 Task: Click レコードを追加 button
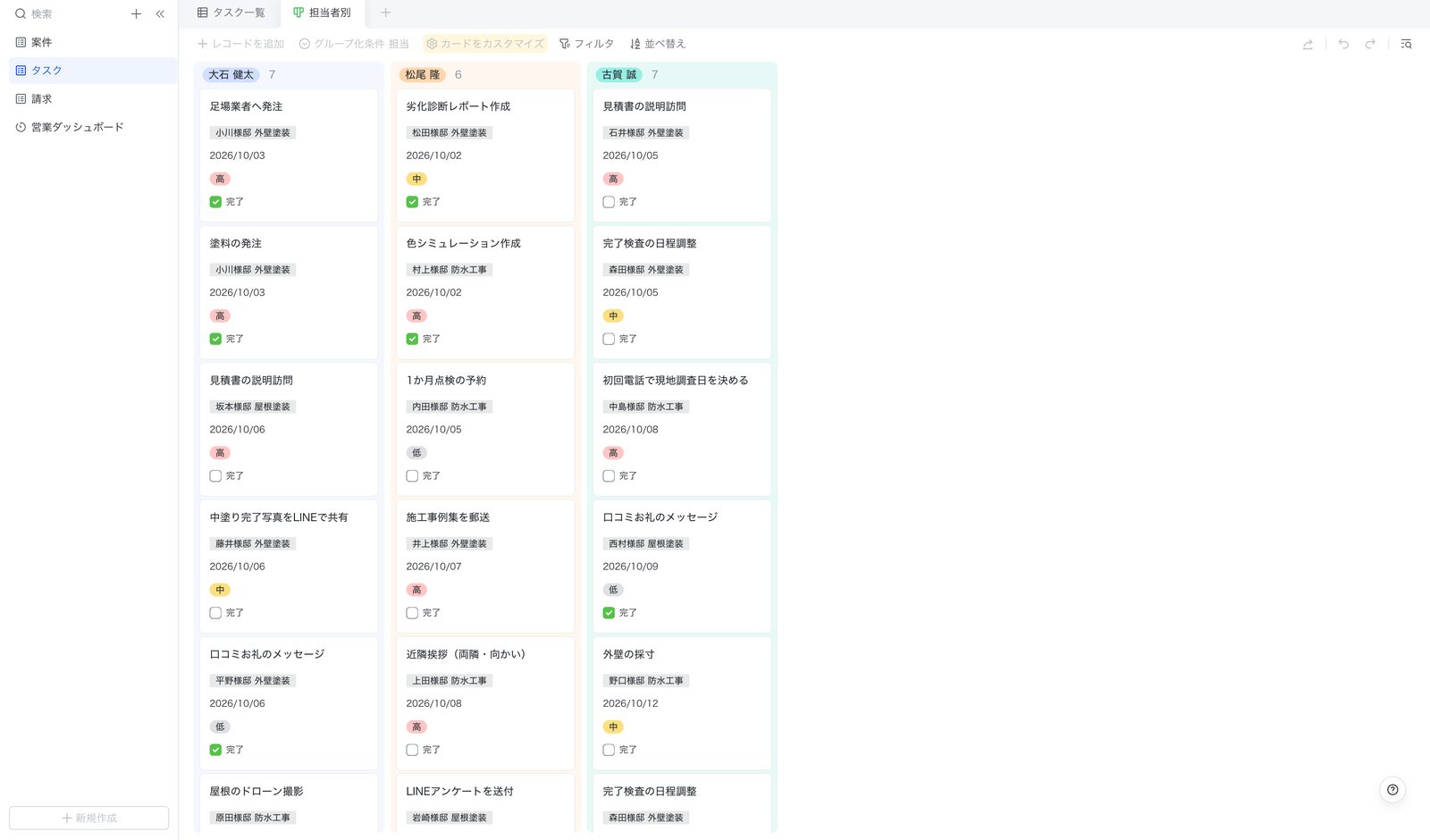[x=240, y=44]
